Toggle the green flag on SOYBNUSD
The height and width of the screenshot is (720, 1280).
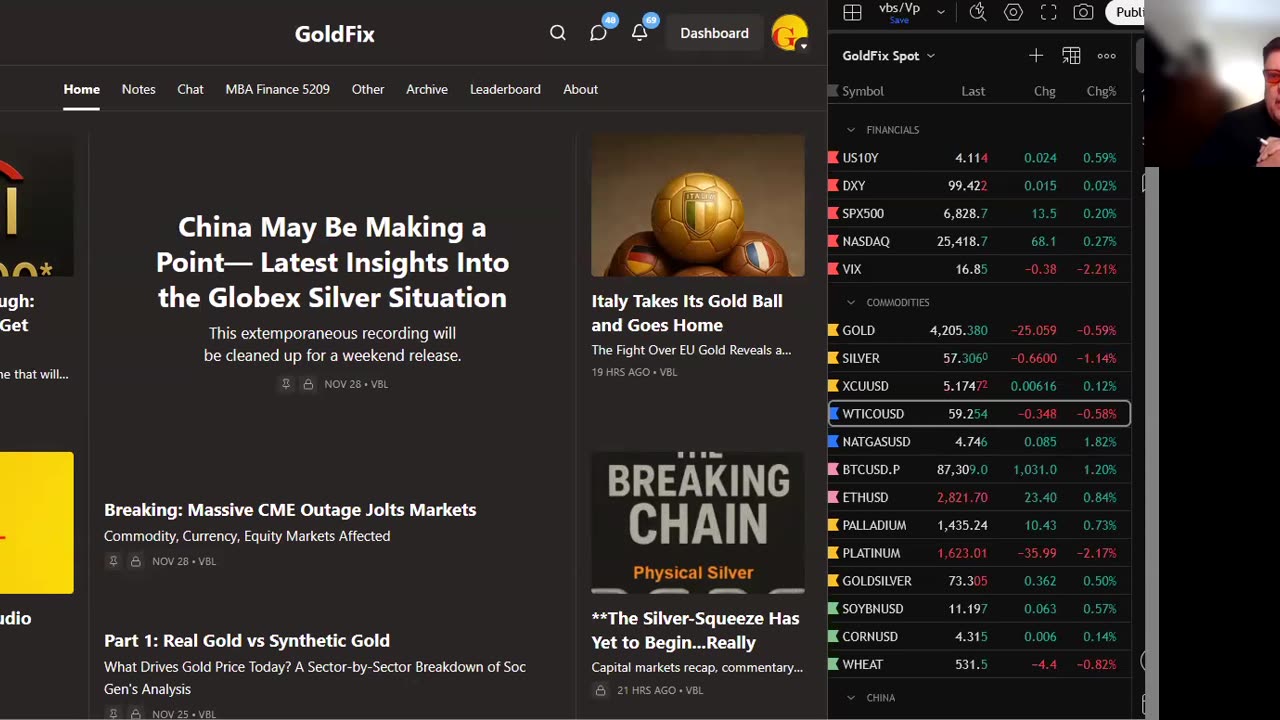(x=833, y=608)
